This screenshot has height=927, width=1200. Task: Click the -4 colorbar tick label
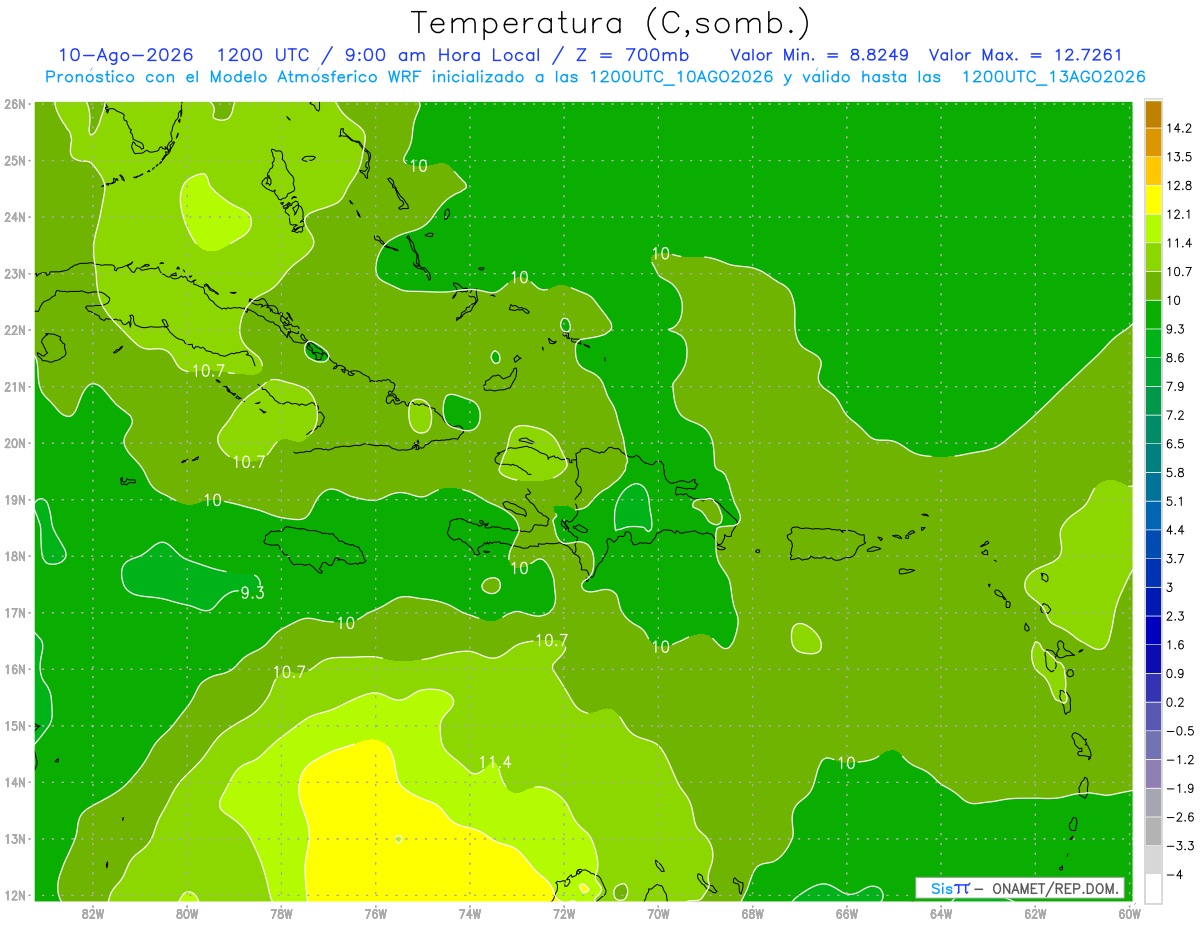[1175, 873]
